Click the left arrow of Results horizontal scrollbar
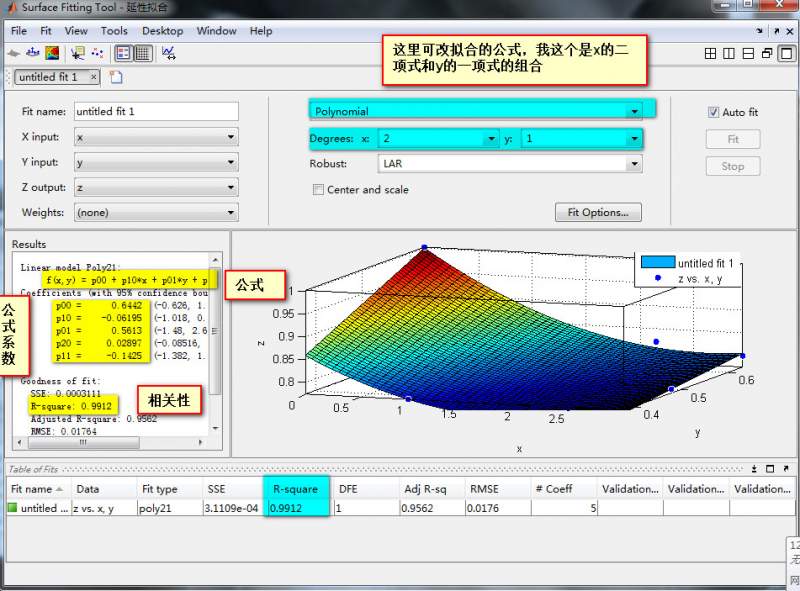The width and height of the screenshot is (800, 591). click(x=20, y=442)
